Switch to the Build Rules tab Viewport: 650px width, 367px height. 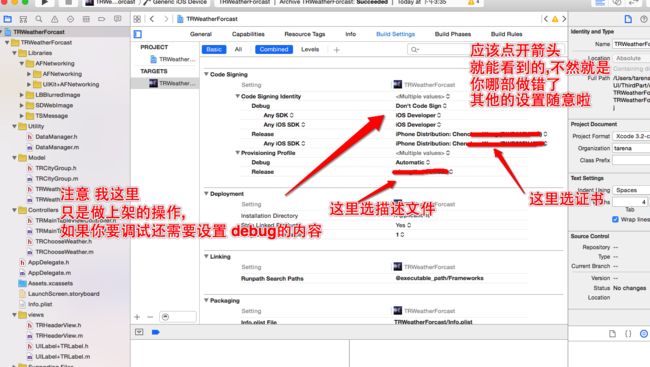click(x=507, y=34)
